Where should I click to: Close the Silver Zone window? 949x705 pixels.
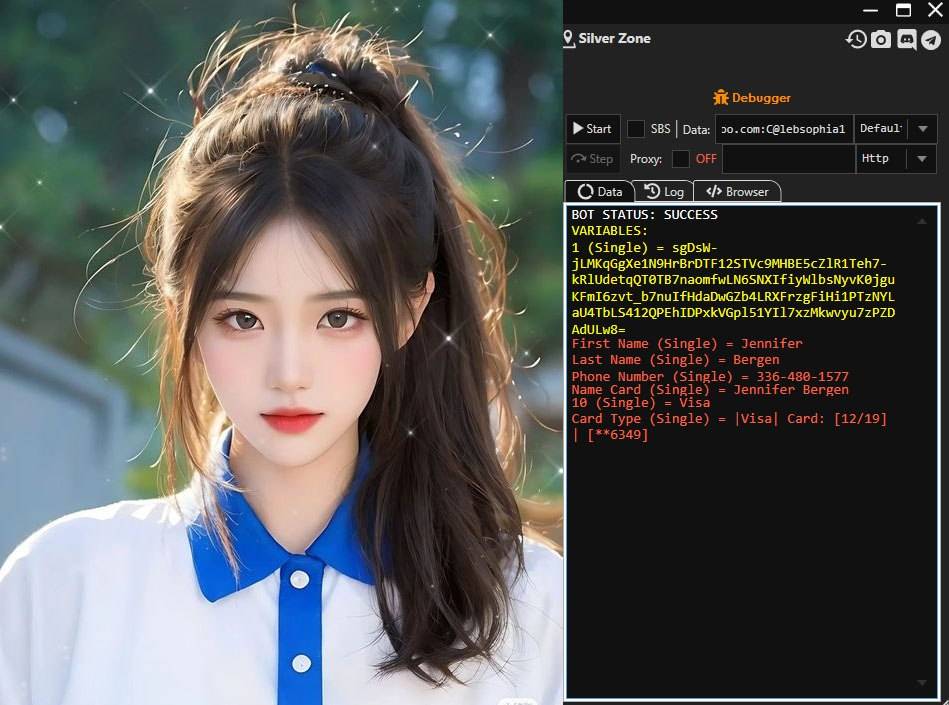pos(935,10)
